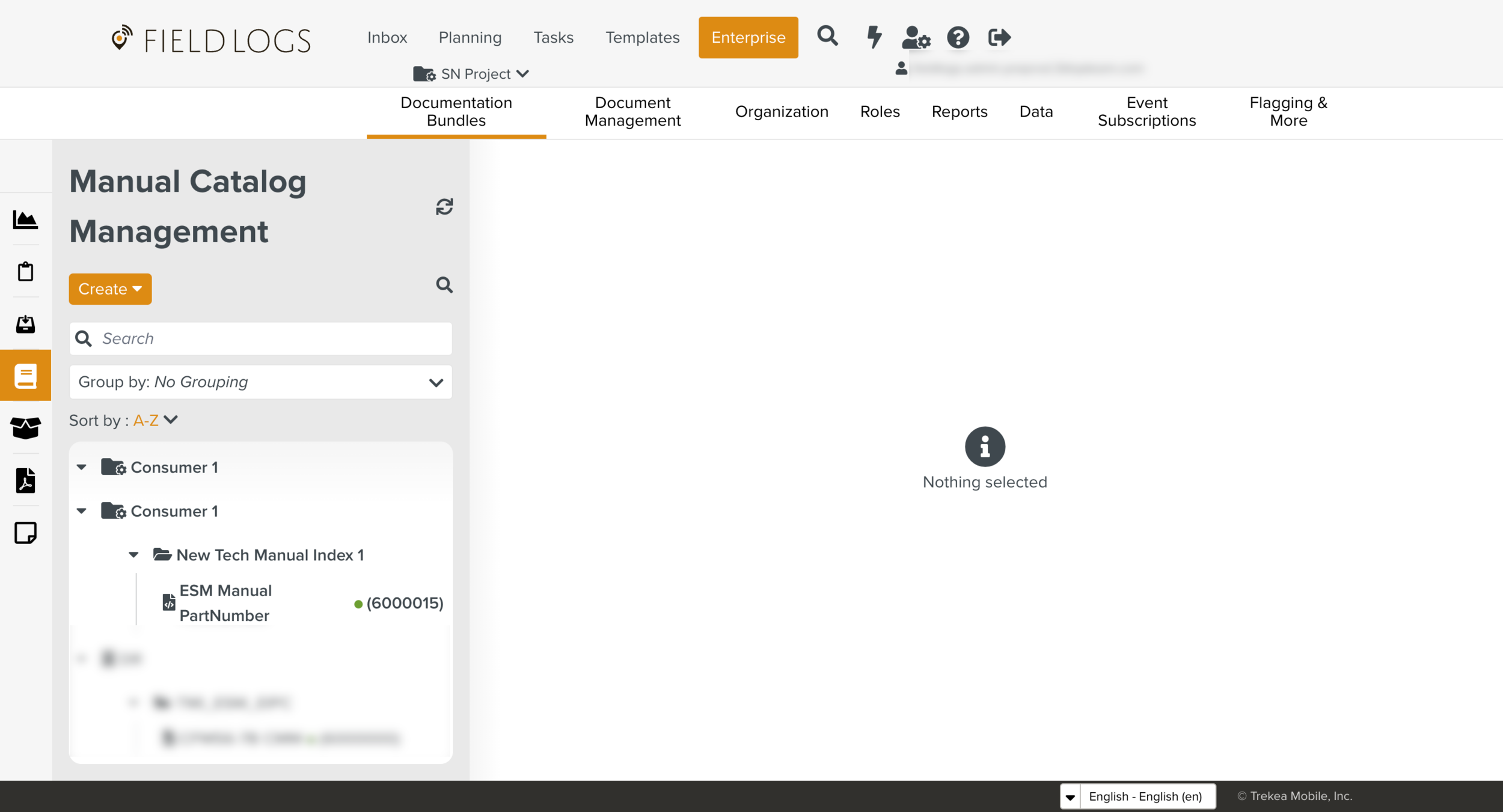This screenshot has height=812, width=1503.
Task: Open the sticky note sidebar icon
Action: 25,533
